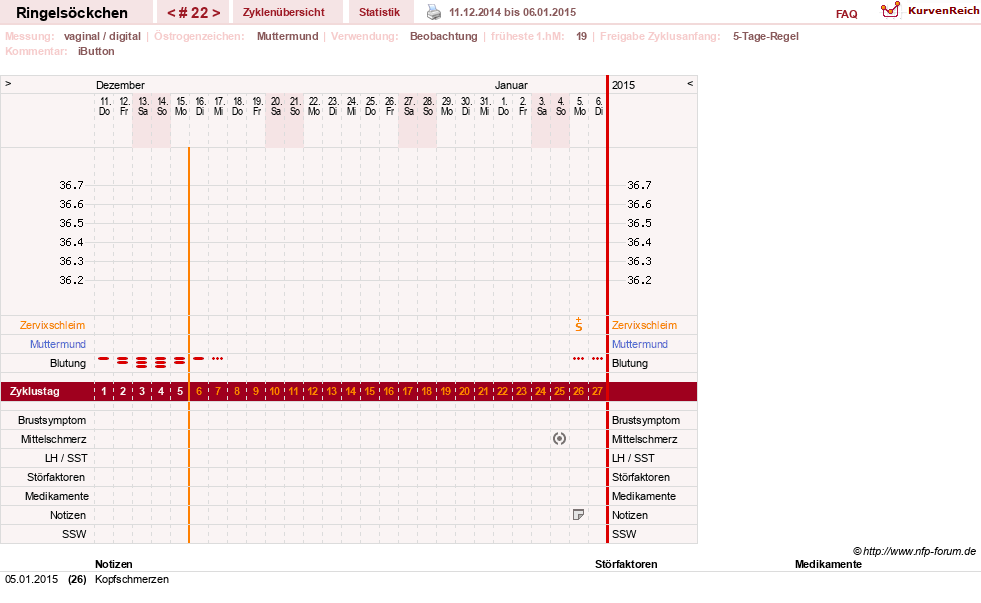
Task: Click temperature 36.2 on right axis
Action: point(639,280)
